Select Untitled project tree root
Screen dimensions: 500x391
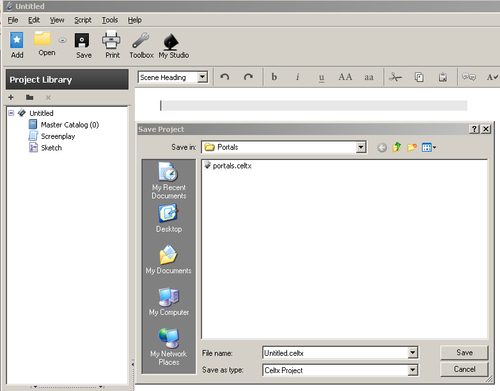tap(36, 113)
